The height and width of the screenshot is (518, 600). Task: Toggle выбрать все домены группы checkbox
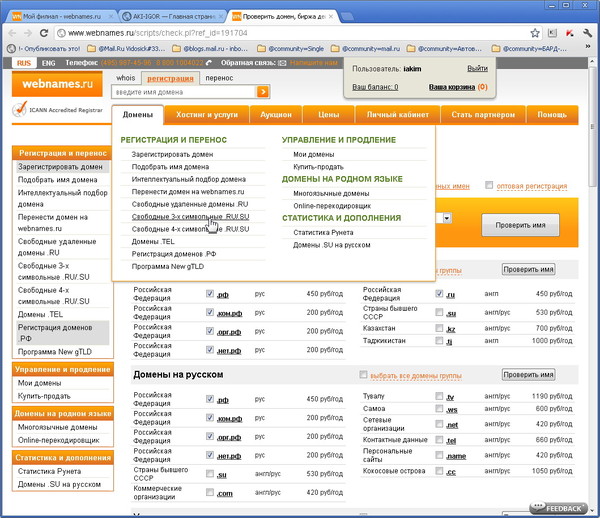(x=363, y=374)
